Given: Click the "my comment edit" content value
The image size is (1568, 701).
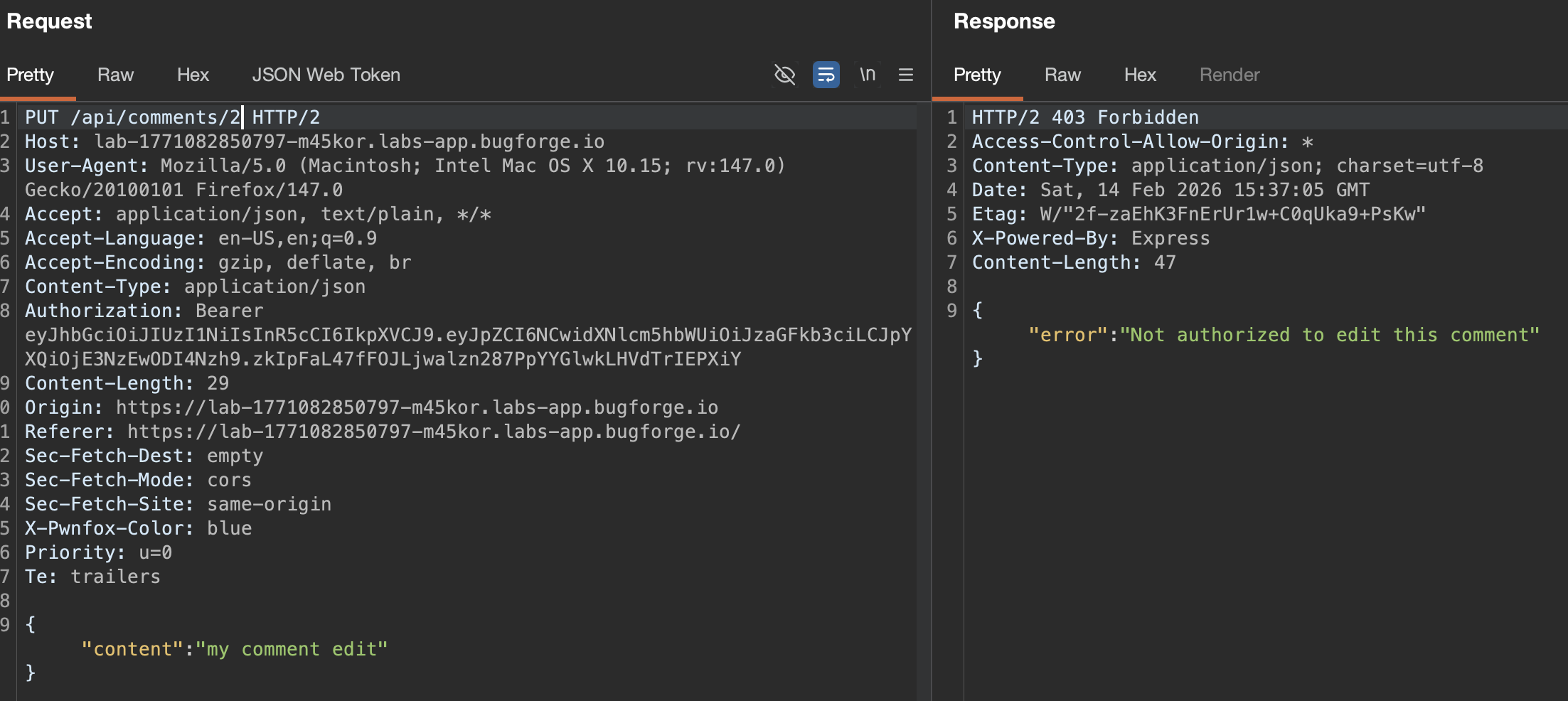Looking at the screenshot, I should coord(292,649).
